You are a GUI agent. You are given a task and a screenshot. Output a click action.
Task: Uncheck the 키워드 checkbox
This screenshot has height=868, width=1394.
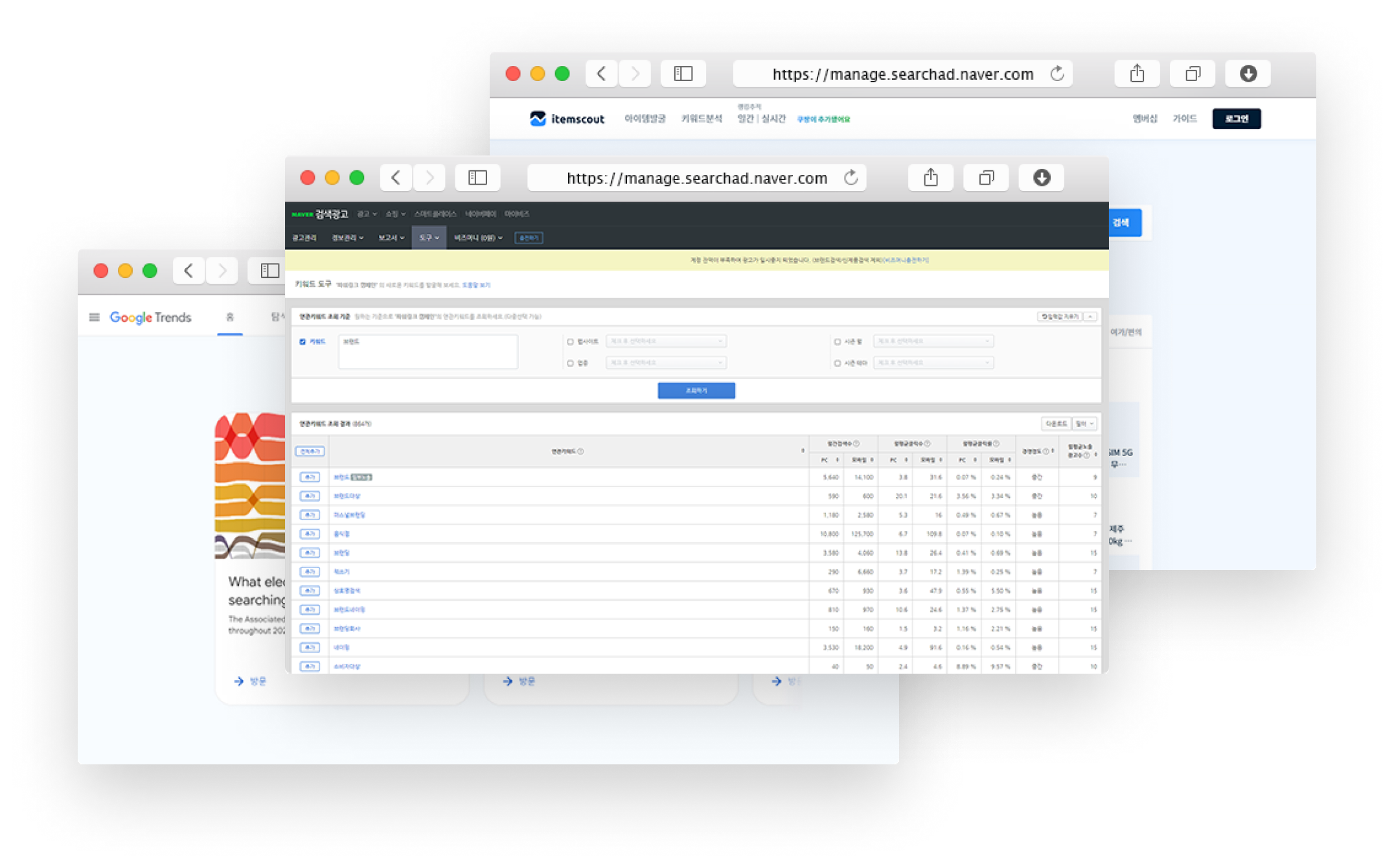coord(303,341)
